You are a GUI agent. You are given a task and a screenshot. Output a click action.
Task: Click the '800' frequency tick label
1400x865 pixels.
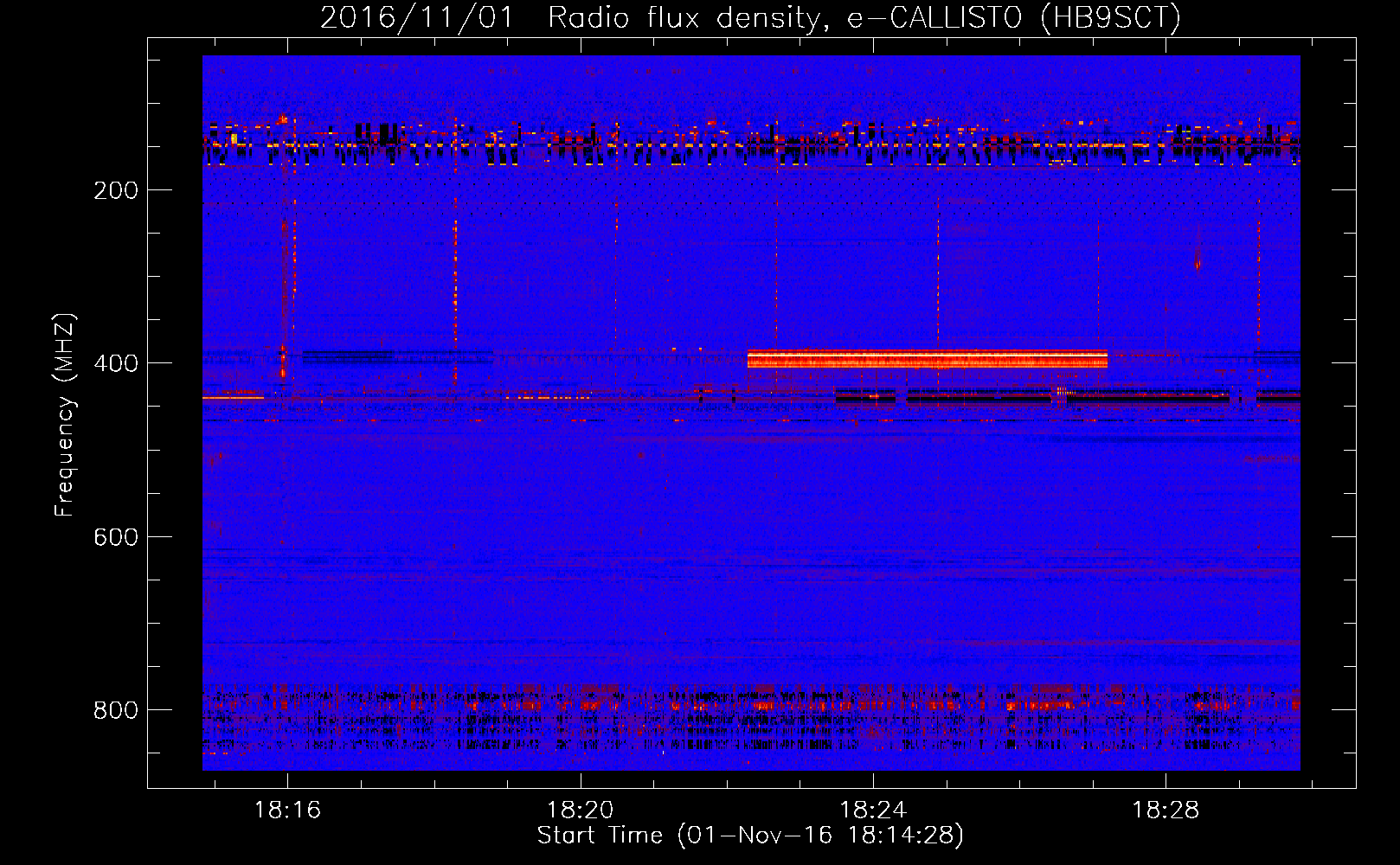coord(116,710)
